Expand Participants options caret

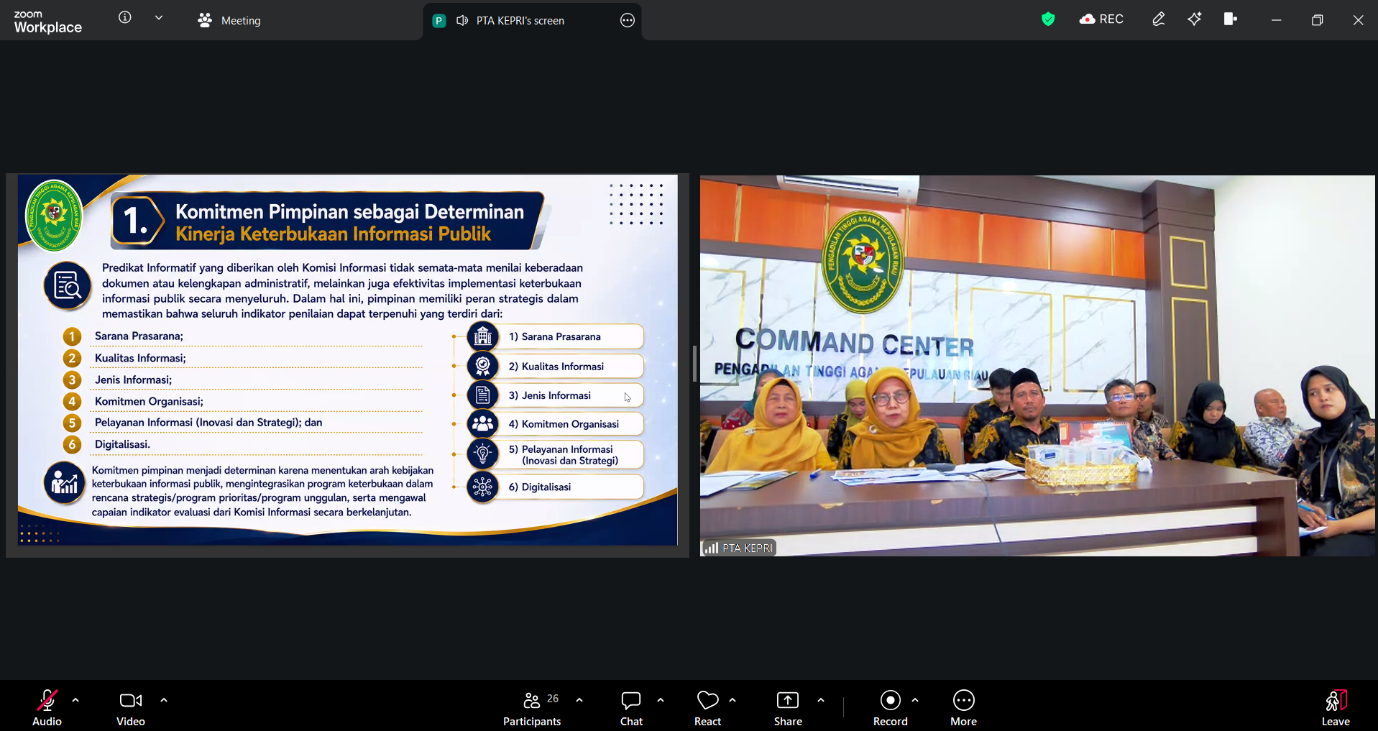[579, 700]
